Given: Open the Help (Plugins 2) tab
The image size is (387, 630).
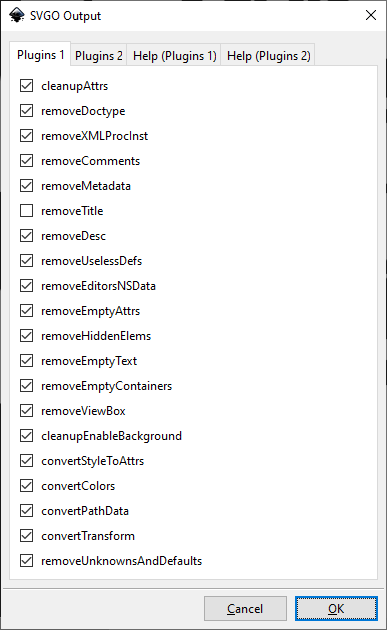Looking at the screenshot, I should tap(268, 55).
